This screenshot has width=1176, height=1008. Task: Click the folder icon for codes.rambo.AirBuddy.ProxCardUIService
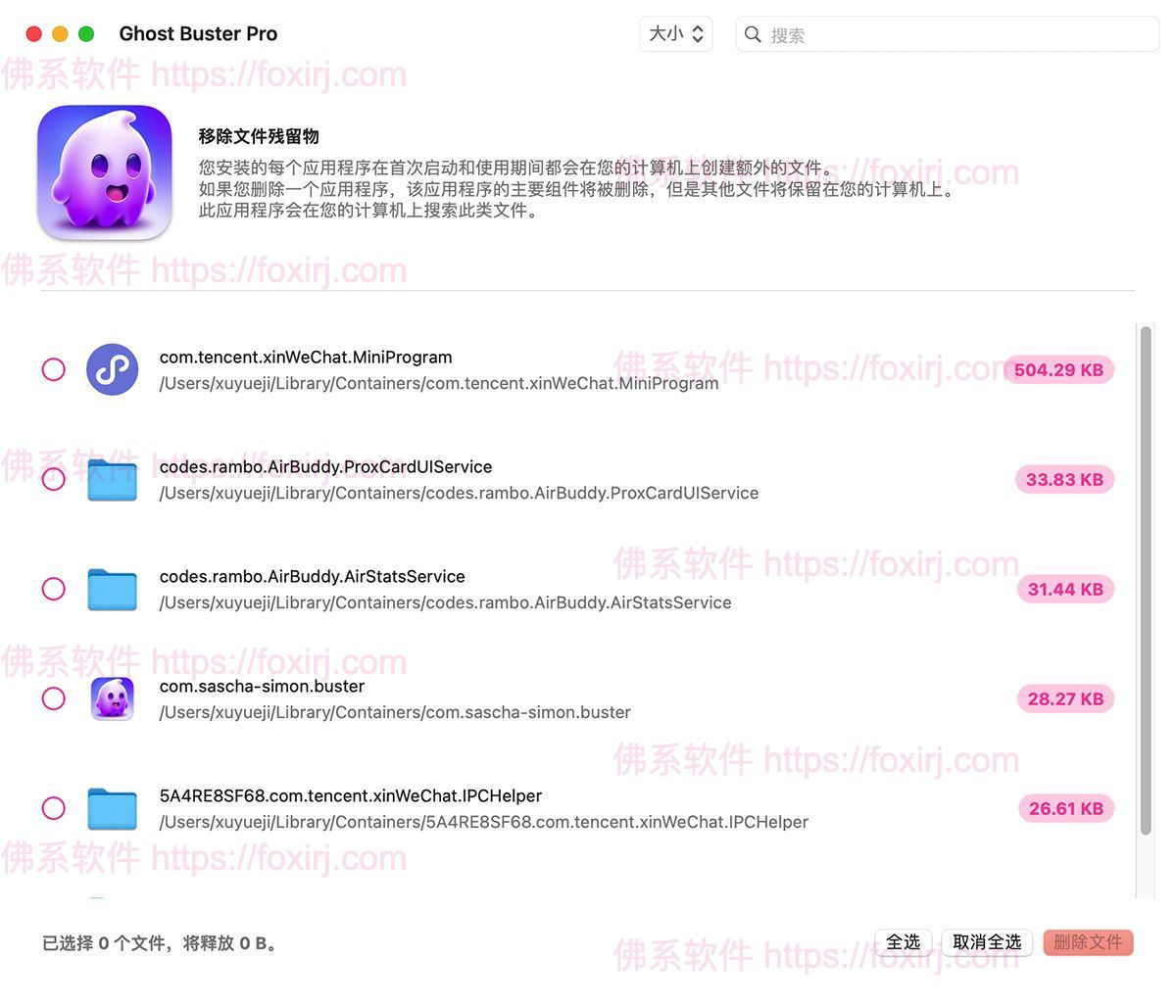(112, 479)
